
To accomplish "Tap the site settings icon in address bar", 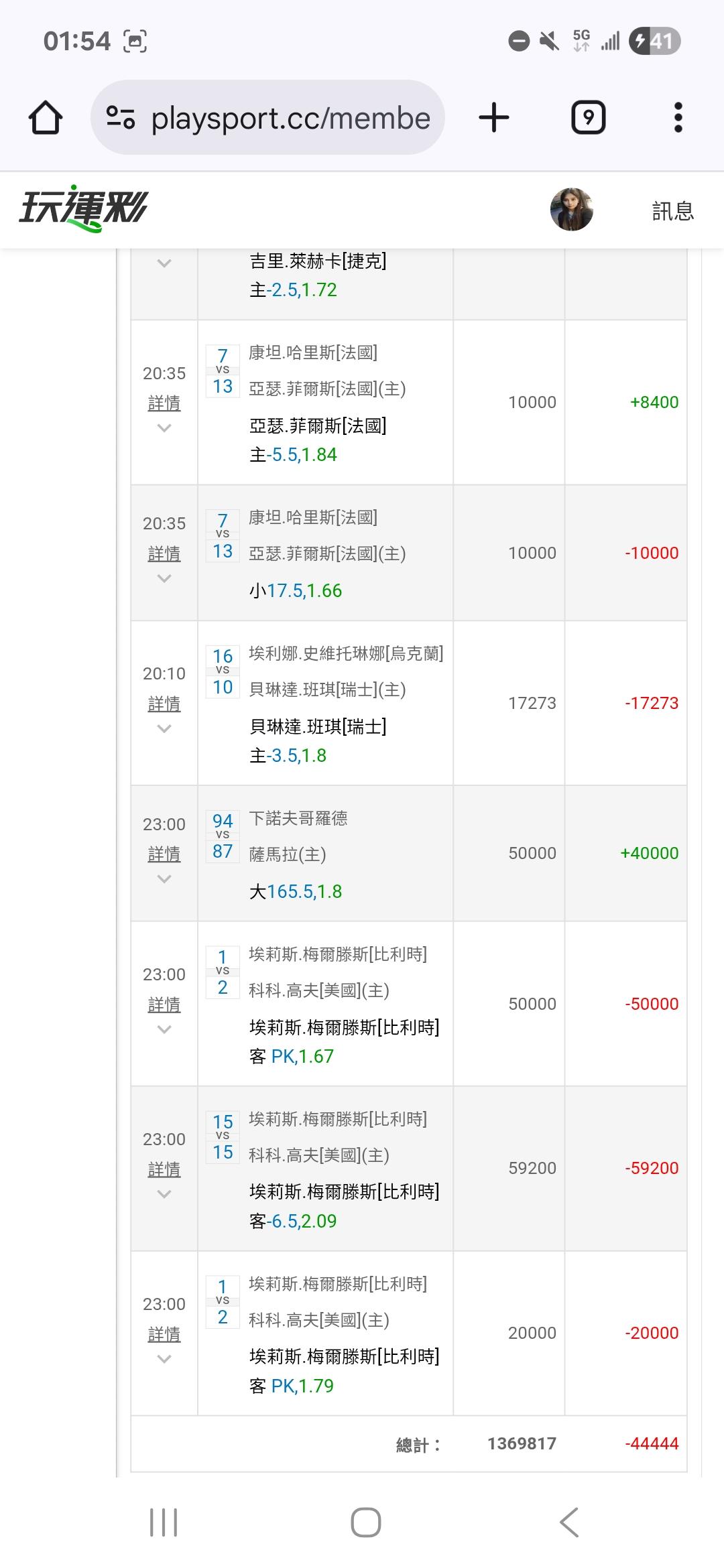I will click(121, 118).
